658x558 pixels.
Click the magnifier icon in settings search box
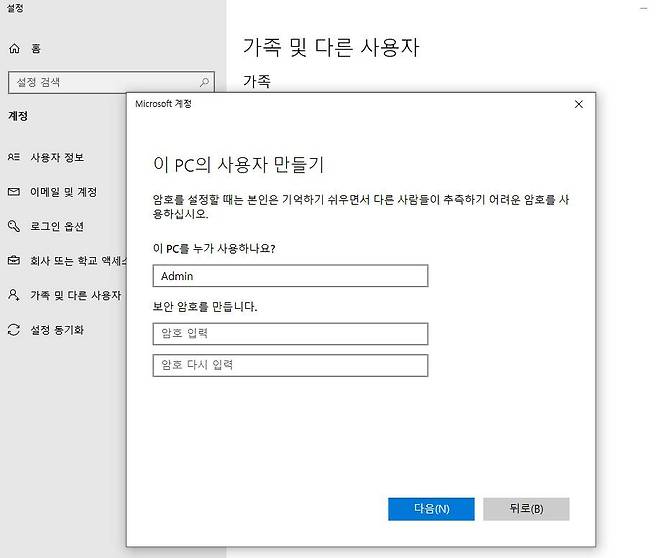(204, 82)
